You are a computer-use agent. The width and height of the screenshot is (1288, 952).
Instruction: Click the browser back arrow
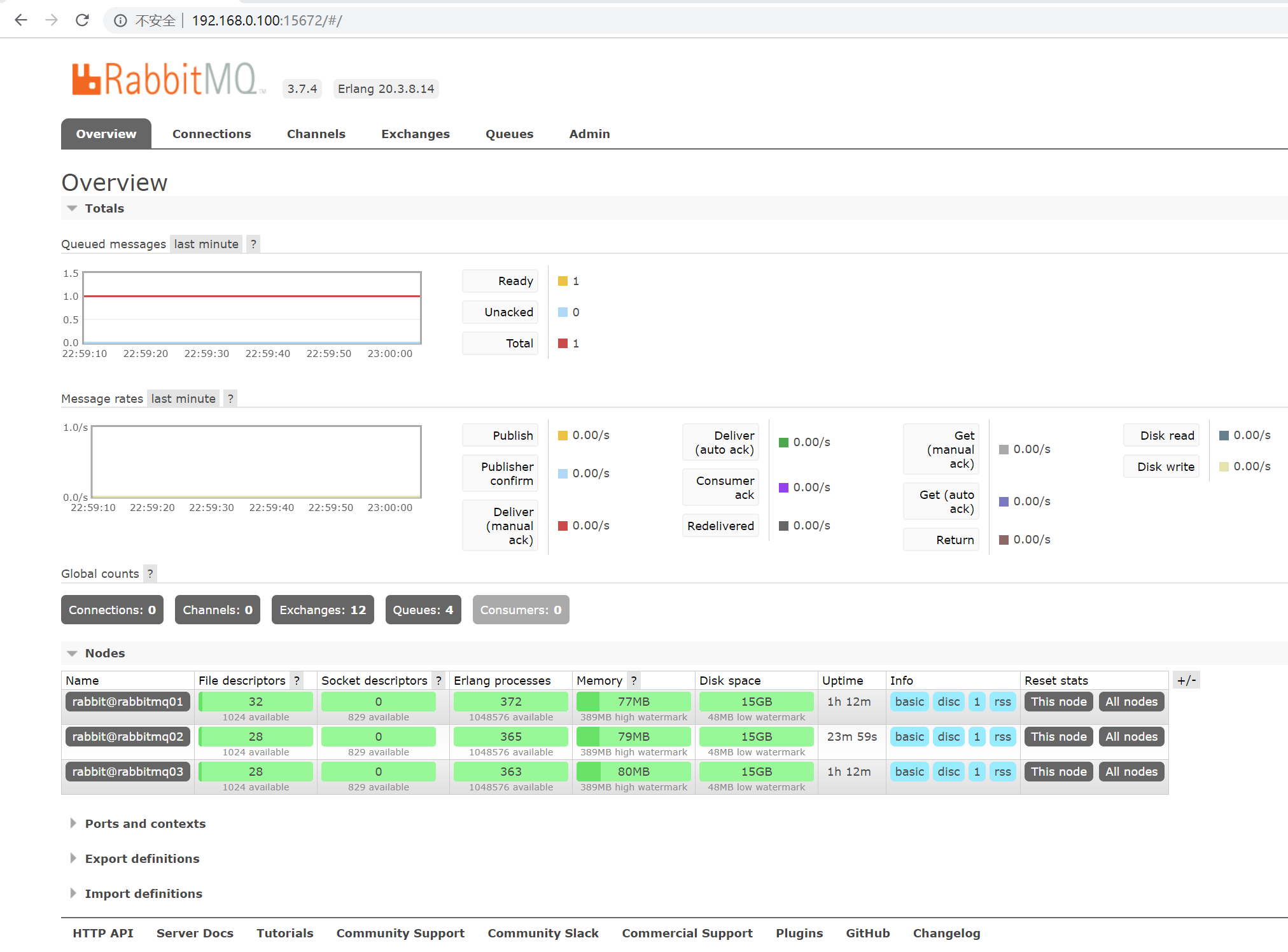tap(21, 20)
